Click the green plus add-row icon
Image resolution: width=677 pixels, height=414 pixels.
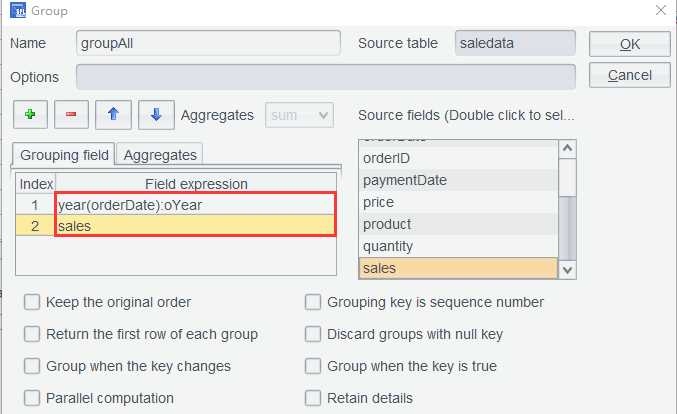click(30, 115)
